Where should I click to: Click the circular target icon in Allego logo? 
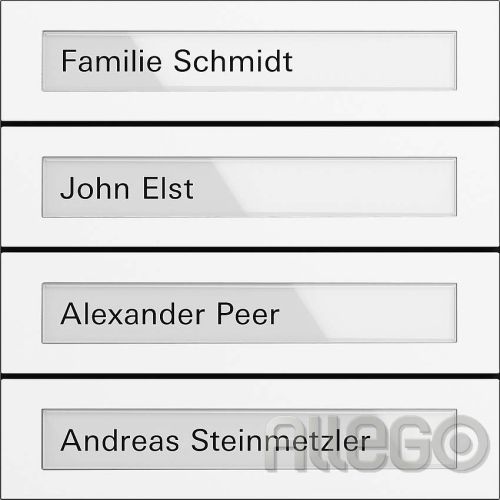464,443
